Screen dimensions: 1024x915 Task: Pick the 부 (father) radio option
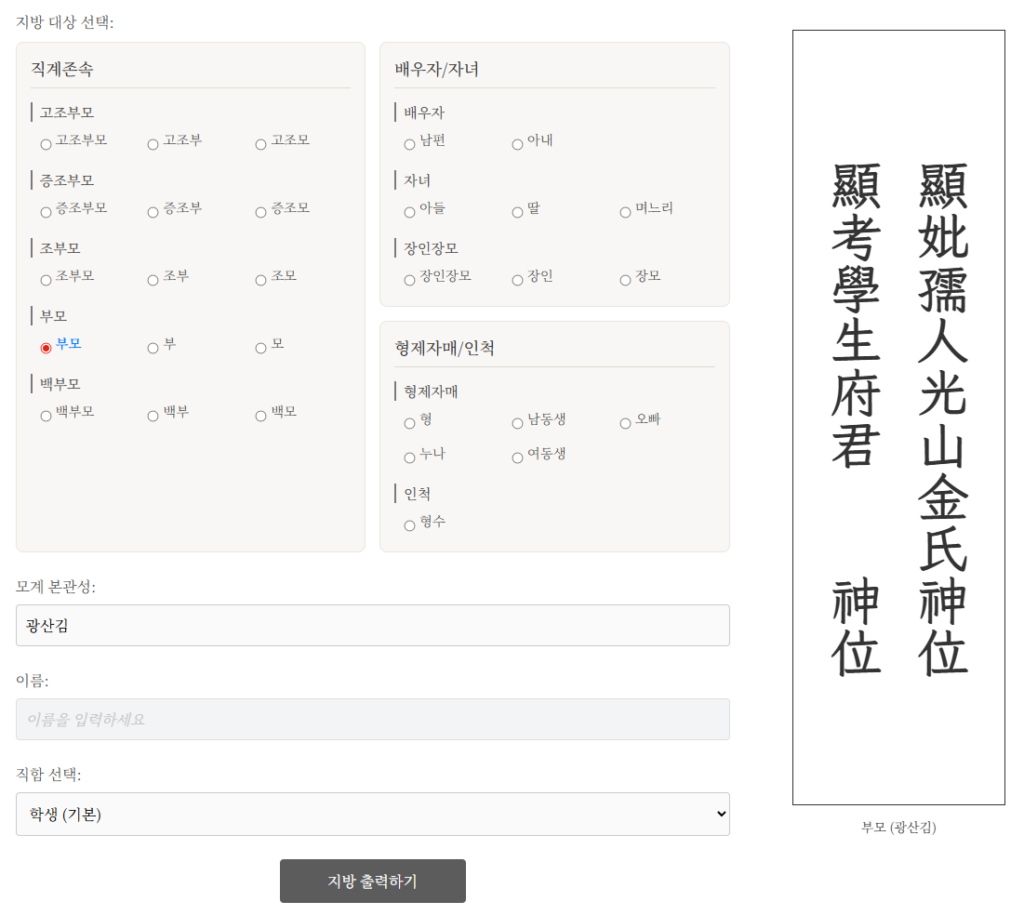click(153, 348)
